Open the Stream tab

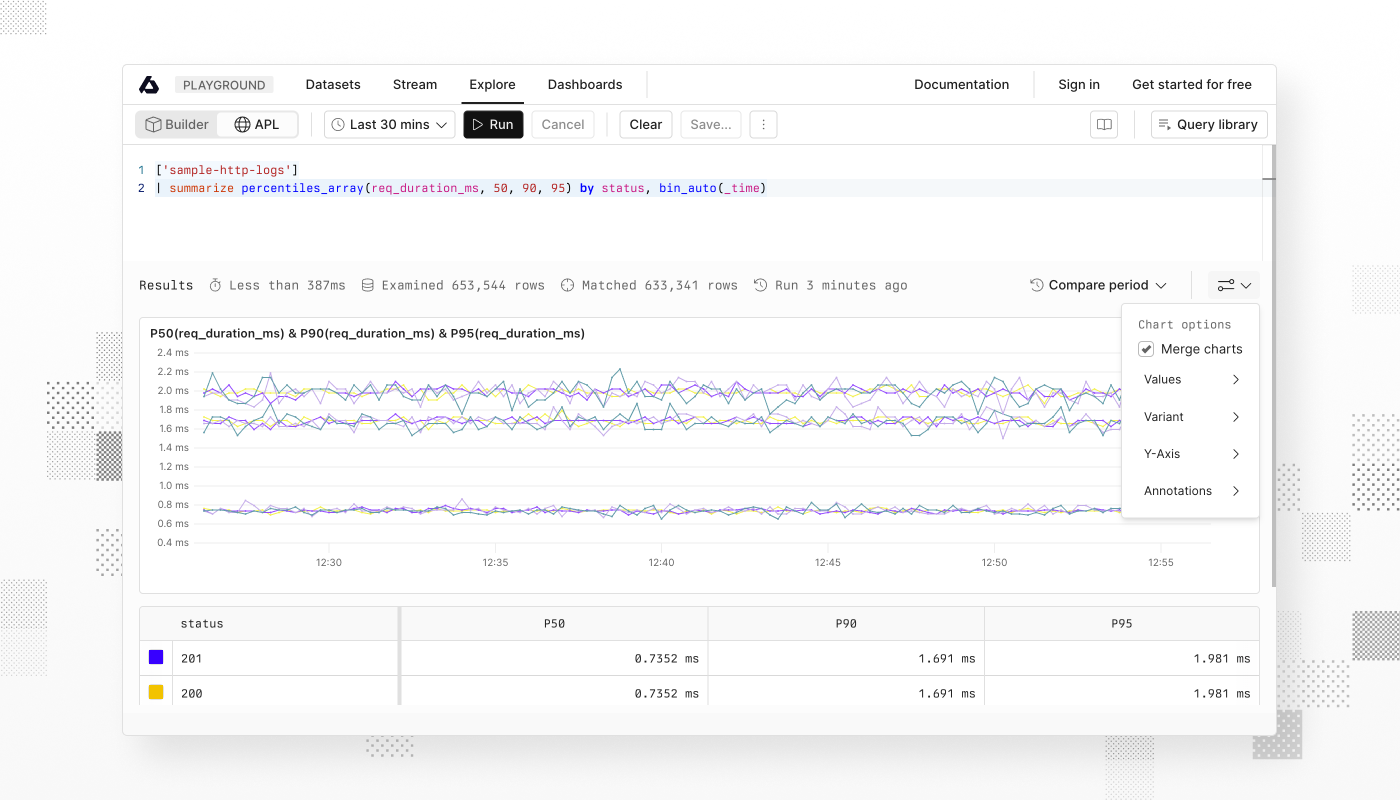pos(415,84)
